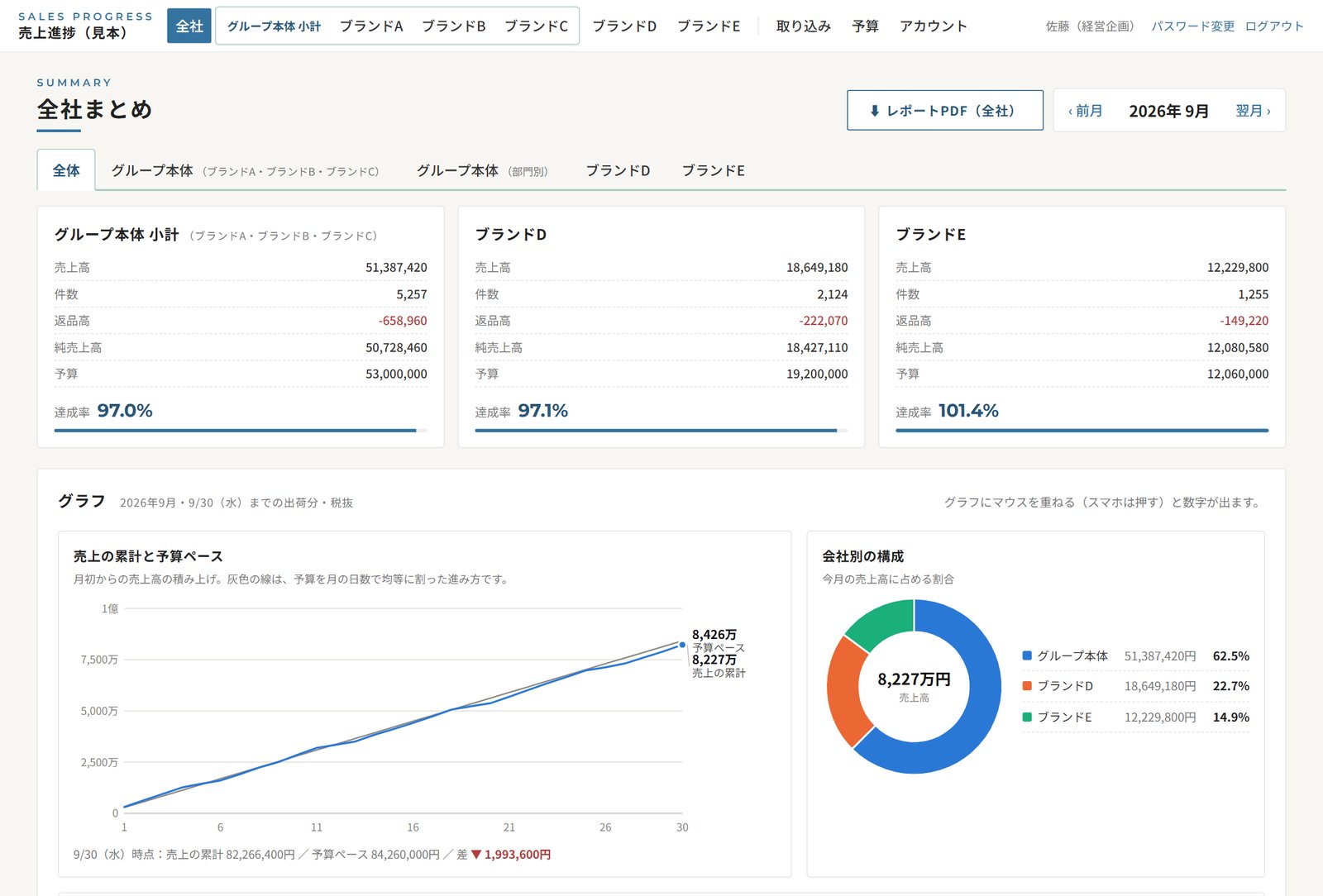The width and height of the screenshot is (1323, 896).
Task: Open the アカウント page
Action: click(x=933, y=26)
